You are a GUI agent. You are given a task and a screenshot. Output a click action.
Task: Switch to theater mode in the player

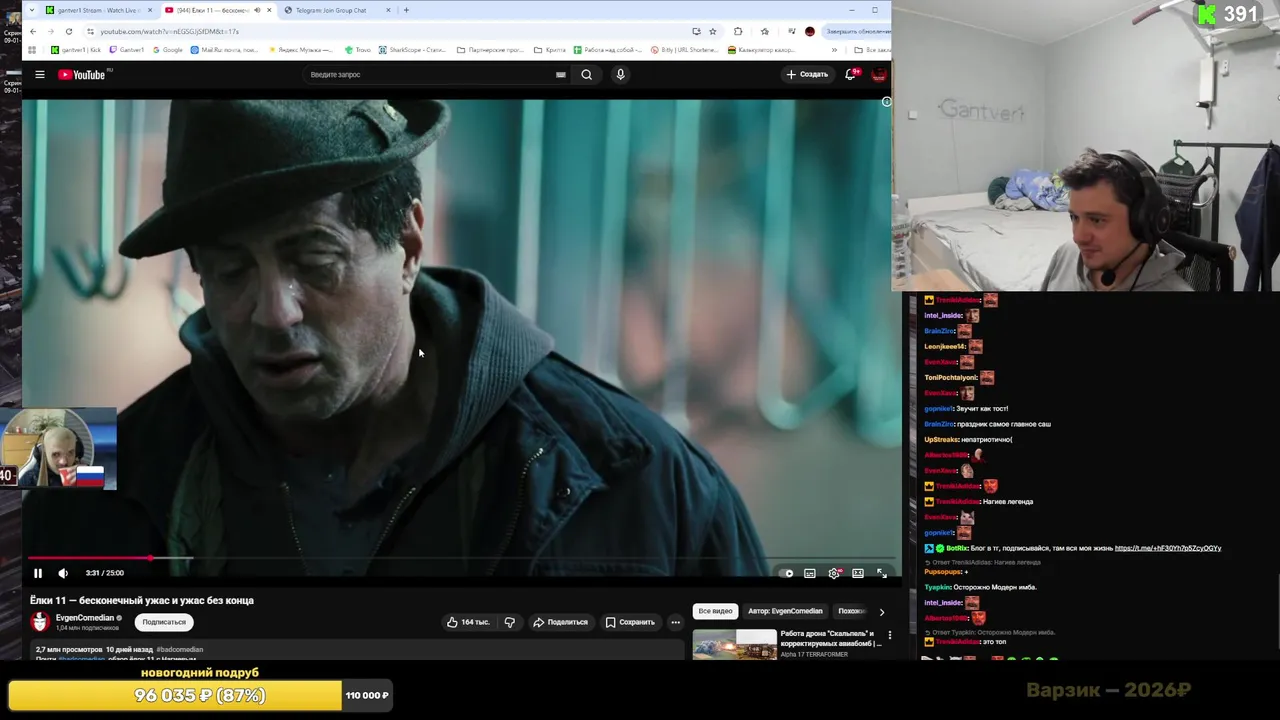pyautogui.click(x=858, y=573)
